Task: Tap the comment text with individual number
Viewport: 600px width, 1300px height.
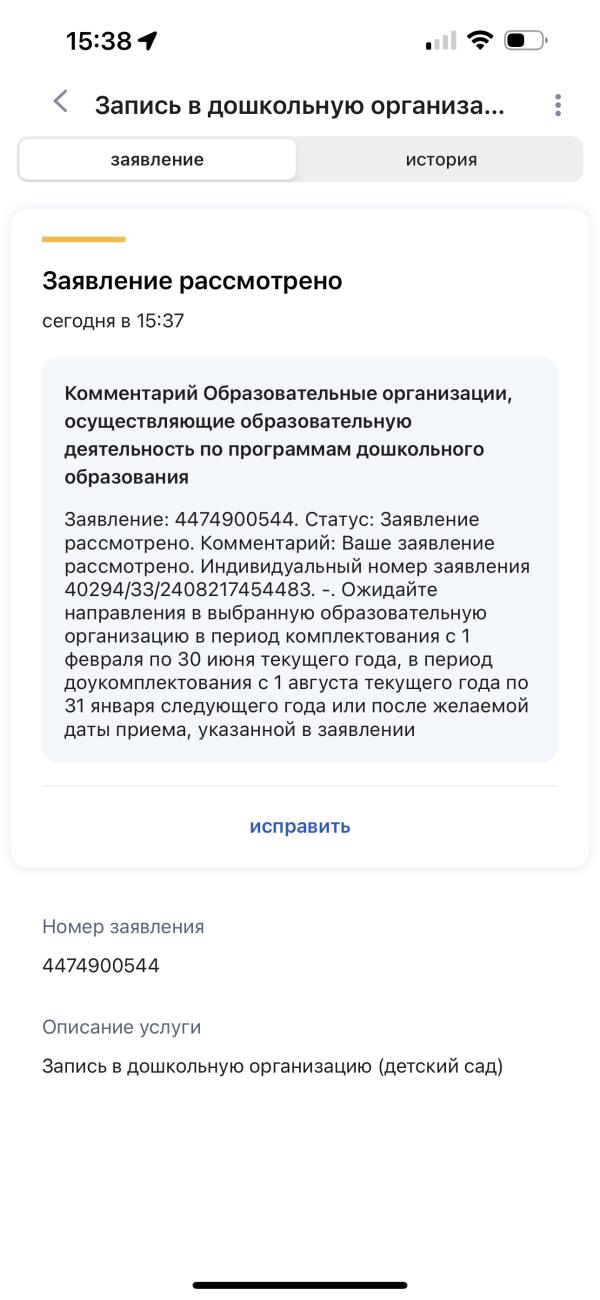Action: [x=298, y=625]
